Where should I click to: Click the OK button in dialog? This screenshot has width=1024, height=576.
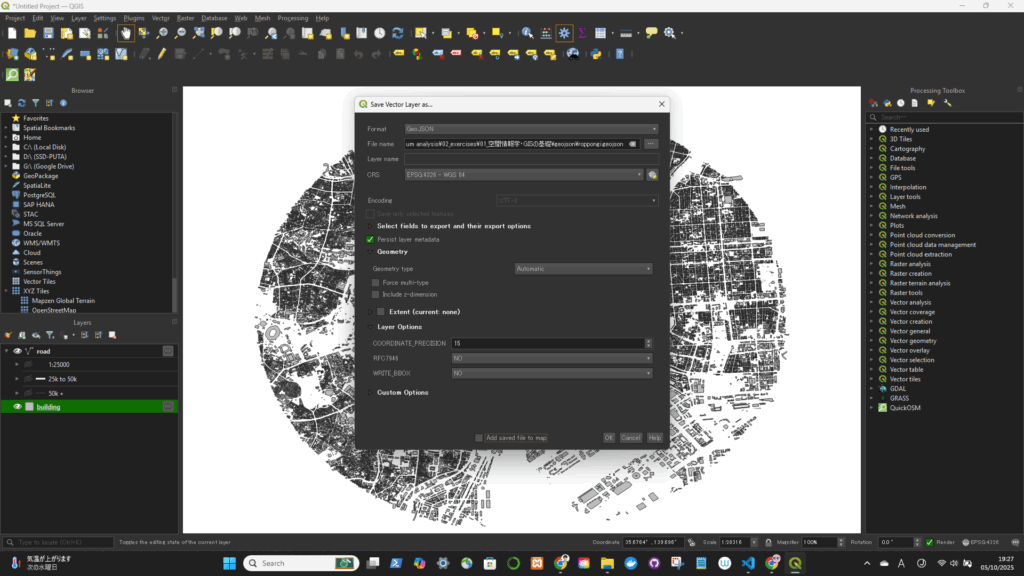tap(608, 437)
